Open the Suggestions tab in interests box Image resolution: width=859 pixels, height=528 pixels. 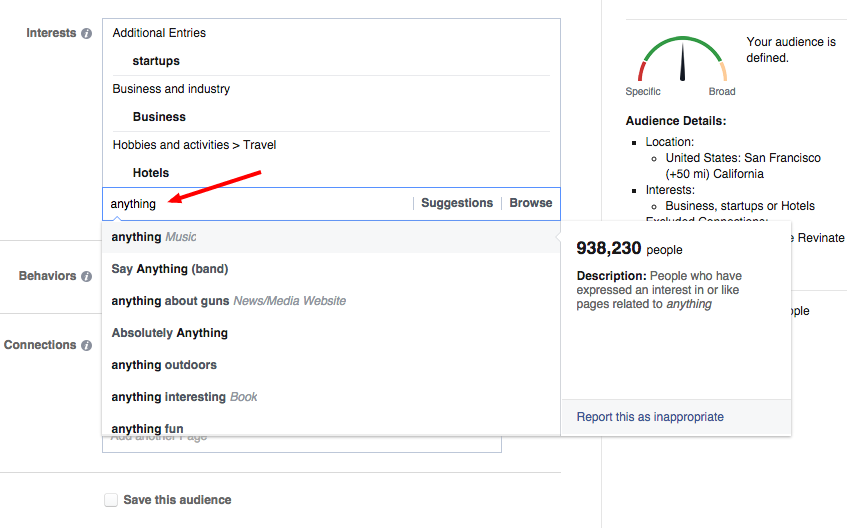[457, 203]
